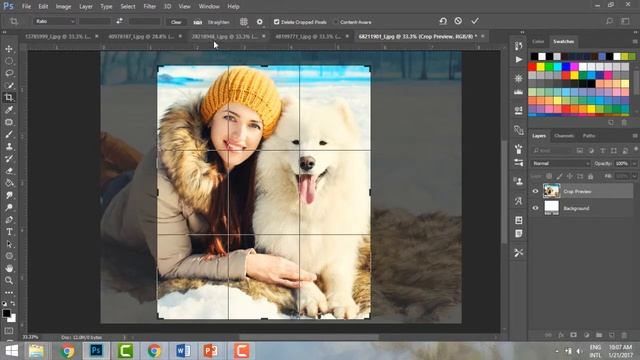Add a layer mask to the layer
The width and height of the screenshot is (640, 360).
point(573,335)
